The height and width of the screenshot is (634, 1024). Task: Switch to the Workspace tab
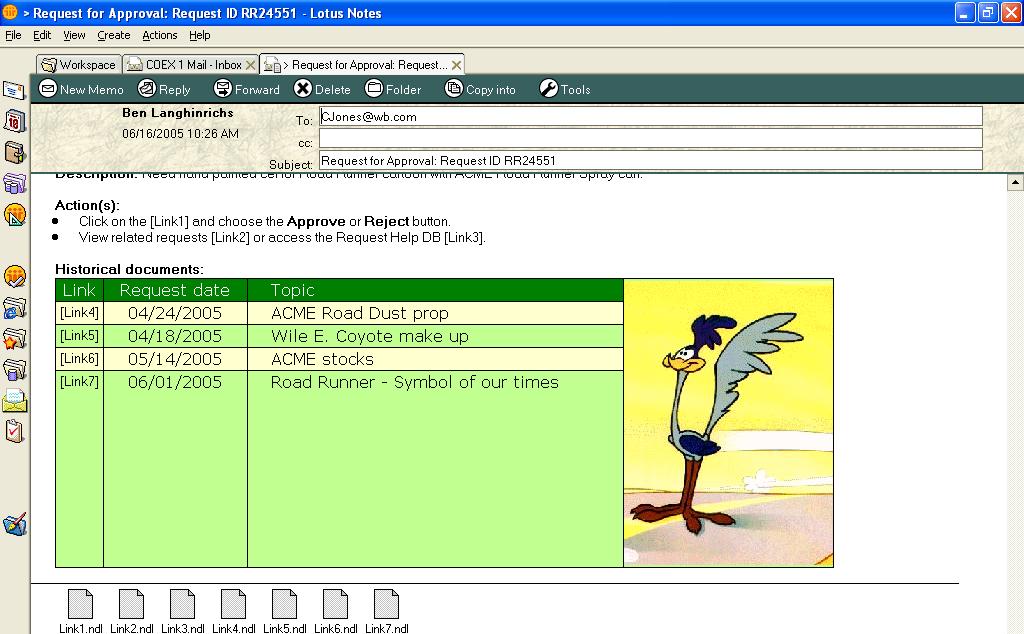click(79, 65)
